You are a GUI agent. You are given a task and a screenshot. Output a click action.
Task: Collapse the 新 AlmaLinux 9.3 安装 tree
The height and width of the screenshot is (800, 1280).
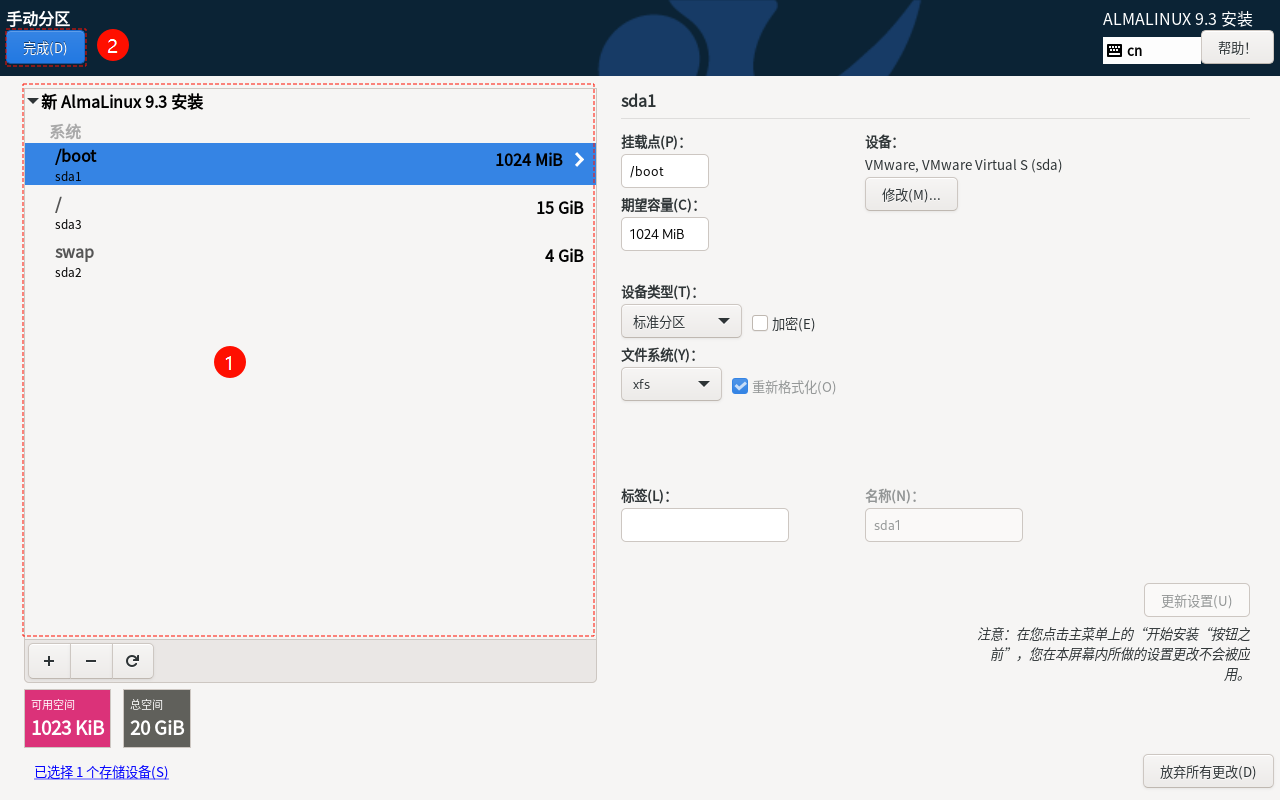(33, 102)
